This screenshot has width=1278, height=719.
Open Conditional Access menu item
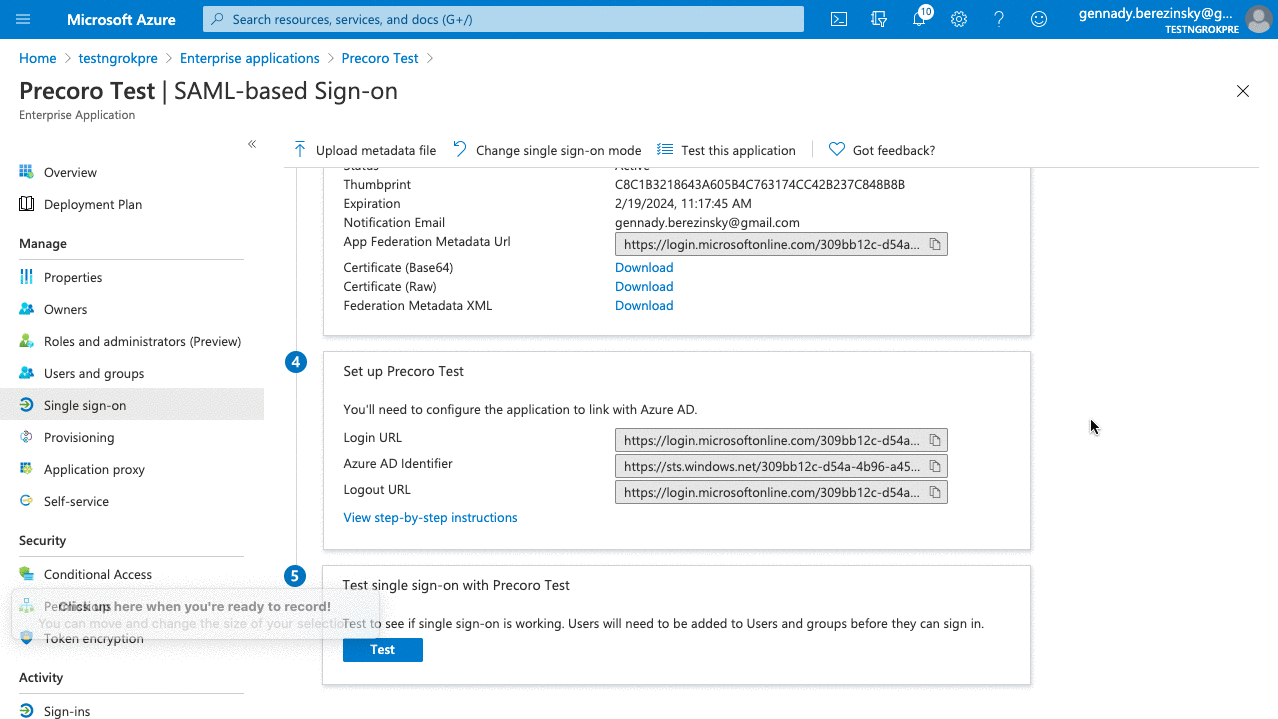pyautogui.click(x=98, y=574)
